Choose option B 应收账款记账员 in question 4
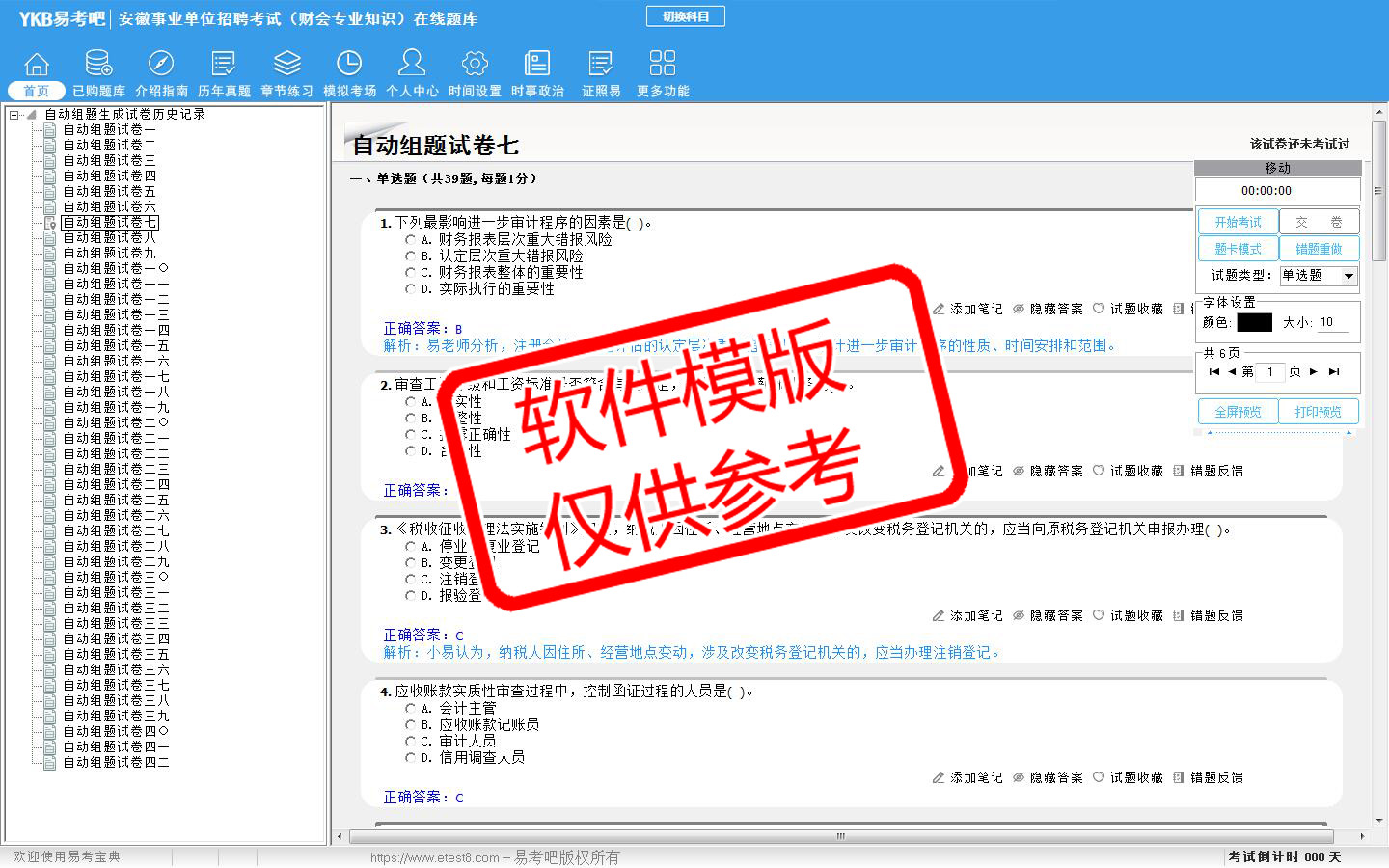 [411, 725]
